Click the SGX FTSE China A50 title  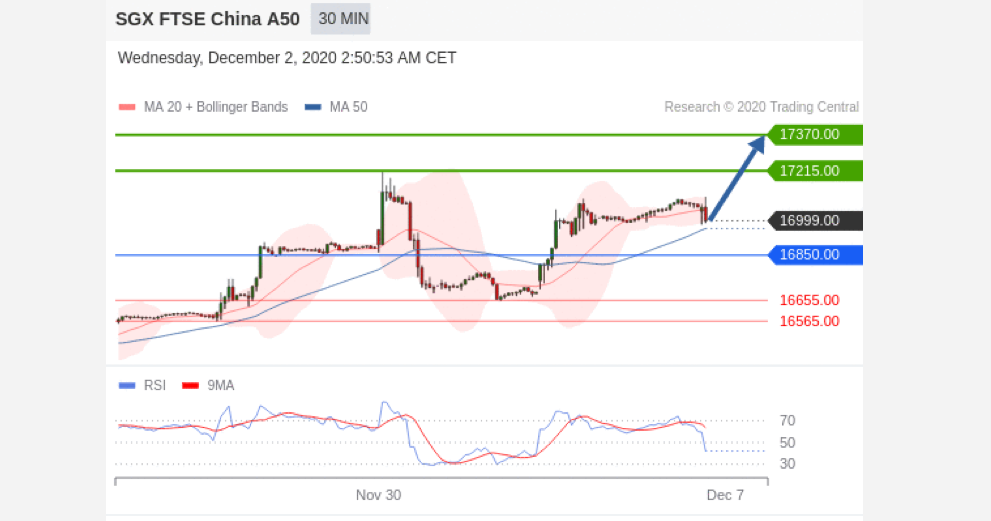pyautogui.click(x=207, y=19)
